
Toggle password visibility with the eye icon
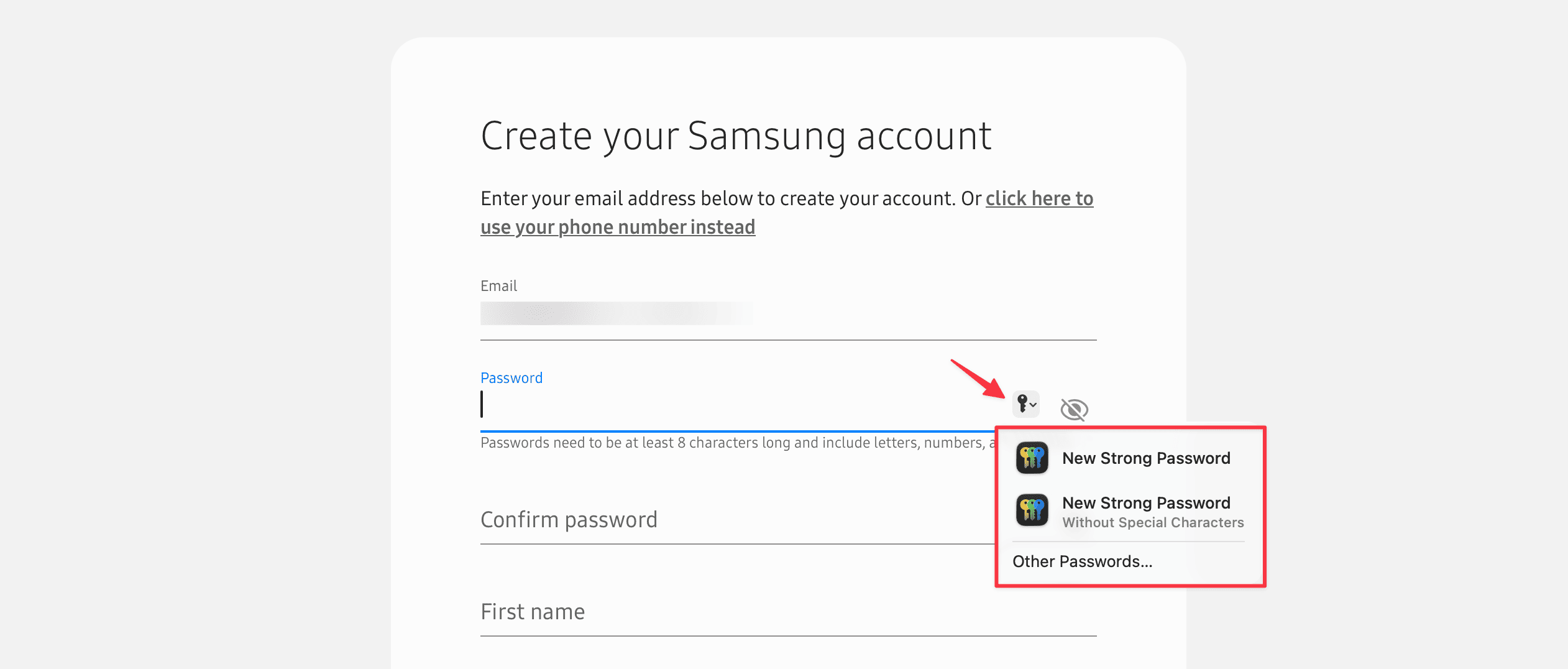tap(1074, 409)
